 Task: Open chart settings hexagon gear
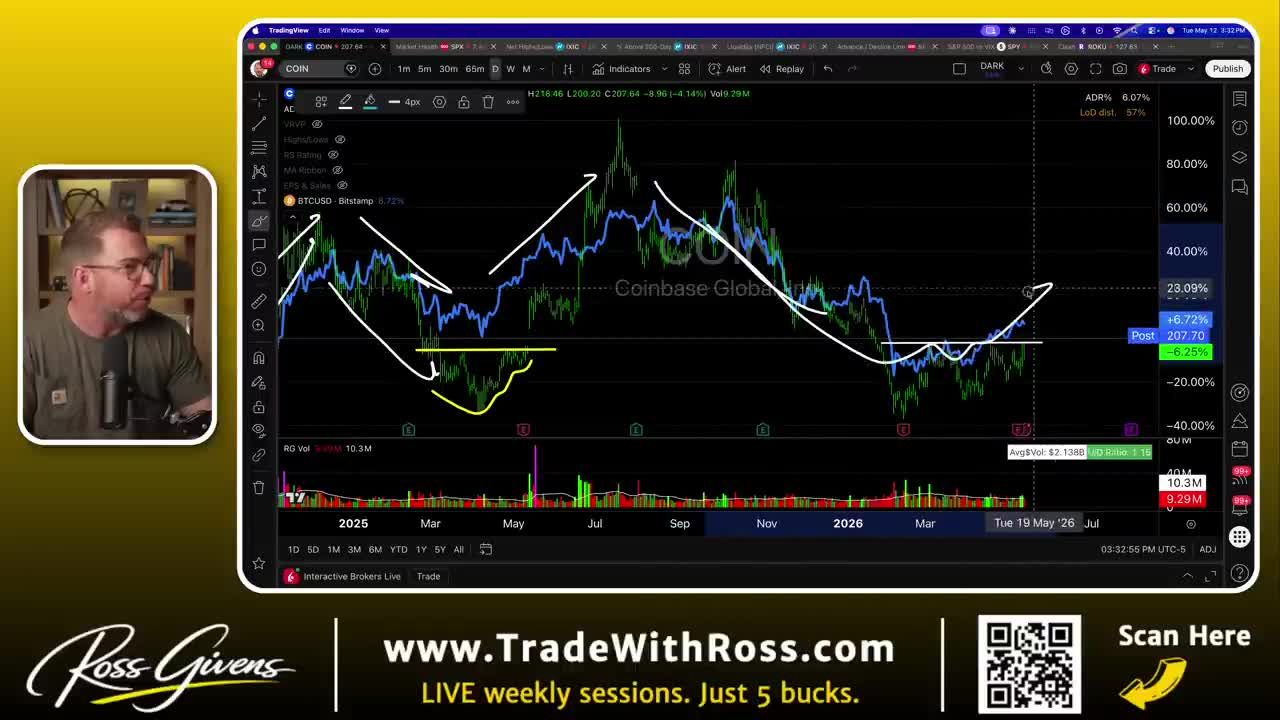point(1071,69)
